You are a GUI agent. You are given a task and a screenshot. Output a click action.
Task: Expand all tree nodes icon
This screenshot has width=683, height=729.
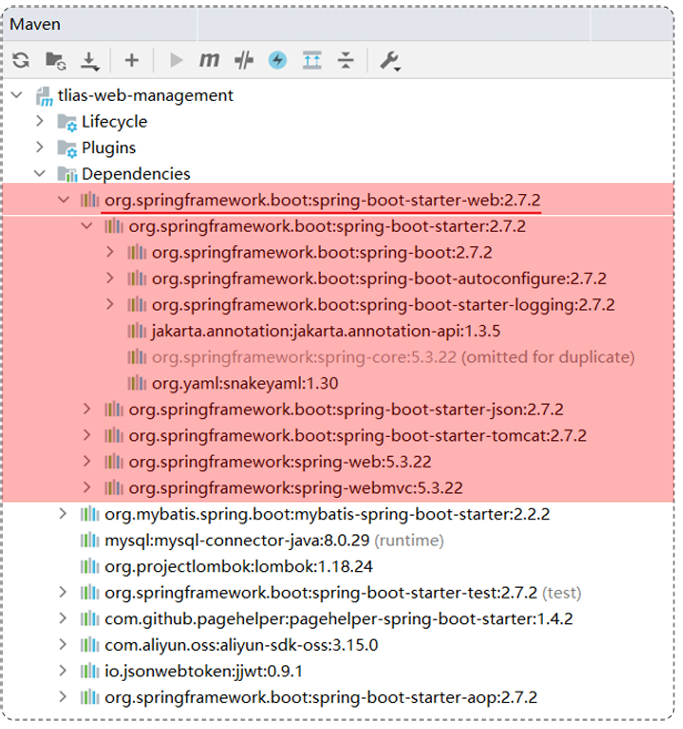point(312,60)
